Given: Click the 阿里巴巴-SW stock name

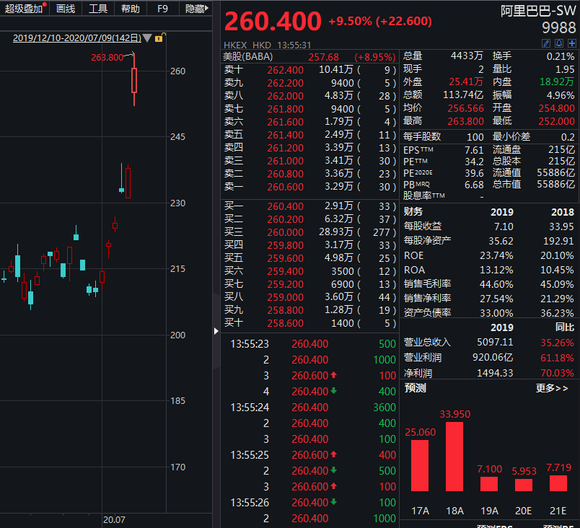Looking at the screenshot, I should point(538,11).
